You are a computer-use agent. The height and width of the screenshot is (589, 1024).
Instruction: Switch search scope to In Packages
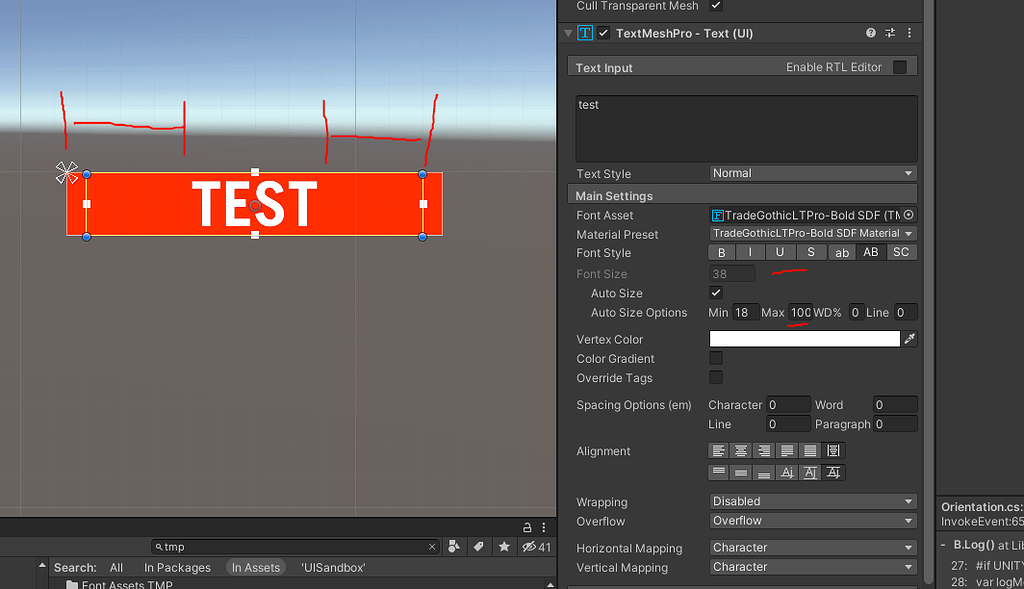[x=177, y=567]
